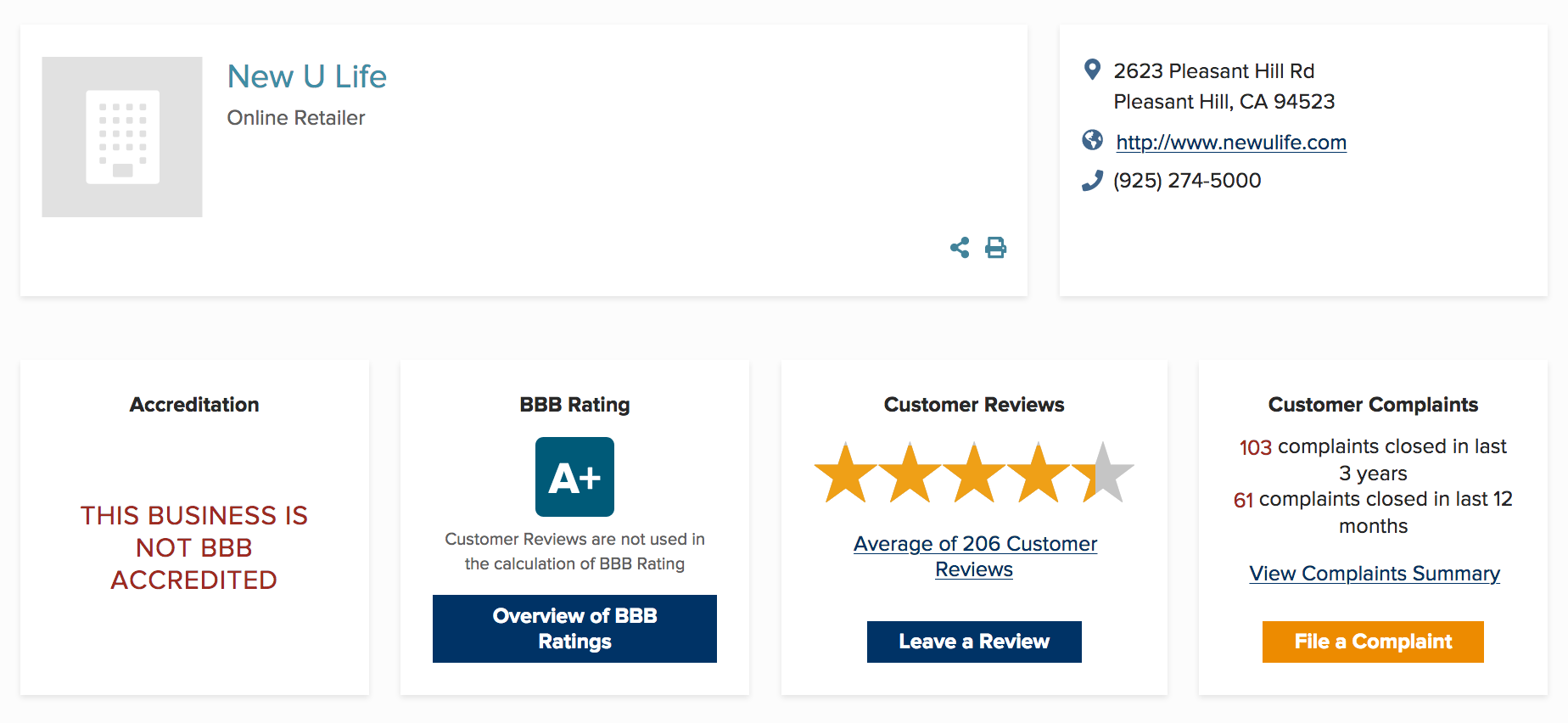Click the globe website icon
Screen dimensions: 1568x723
pos(1093,140)
